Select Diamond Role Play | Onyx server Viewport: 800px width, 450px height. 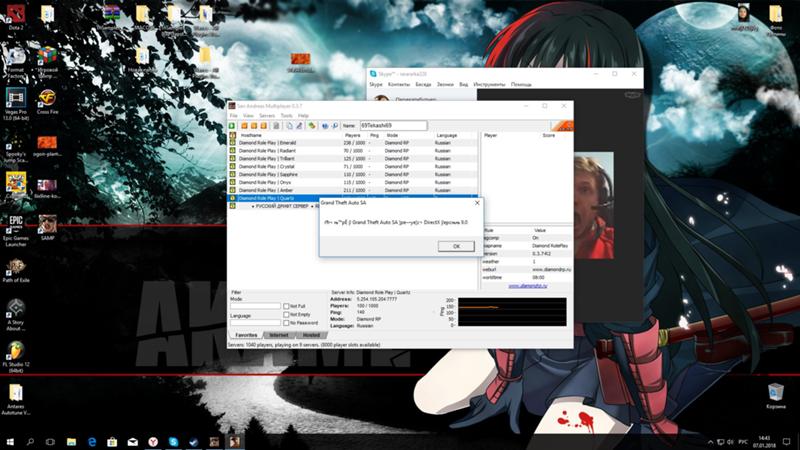[353, 182]
